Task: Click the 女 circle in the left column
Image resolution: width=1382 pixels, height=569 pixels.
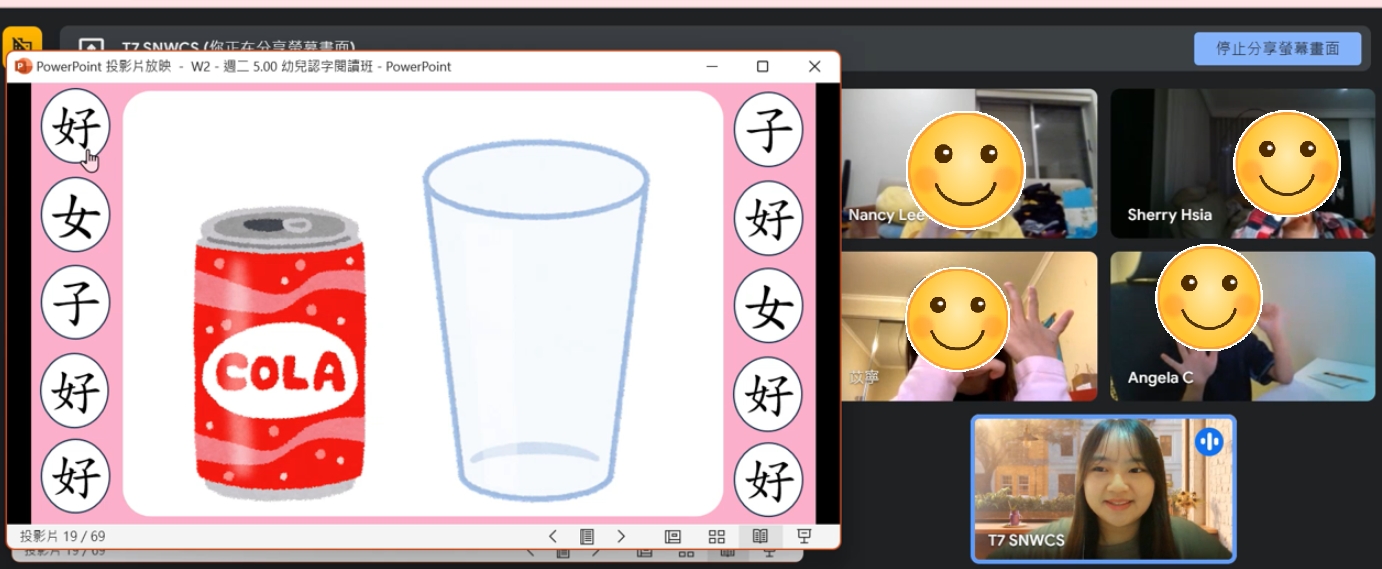Action: 75,215
